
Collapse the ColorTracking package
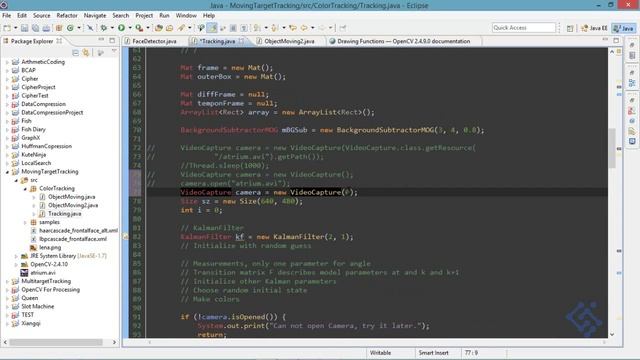pos(25,189)
